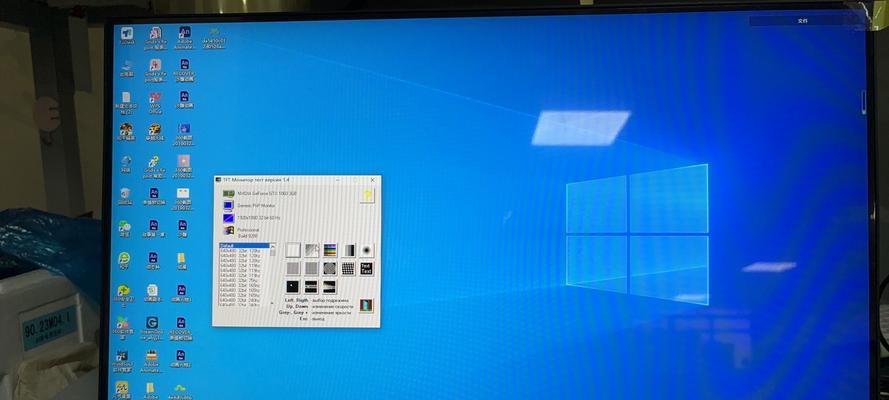Image resolution: width=889 pixels, height=400 pixels.
Task: Click the blue monitor icon in TFT test
Action: click(228, 206)
